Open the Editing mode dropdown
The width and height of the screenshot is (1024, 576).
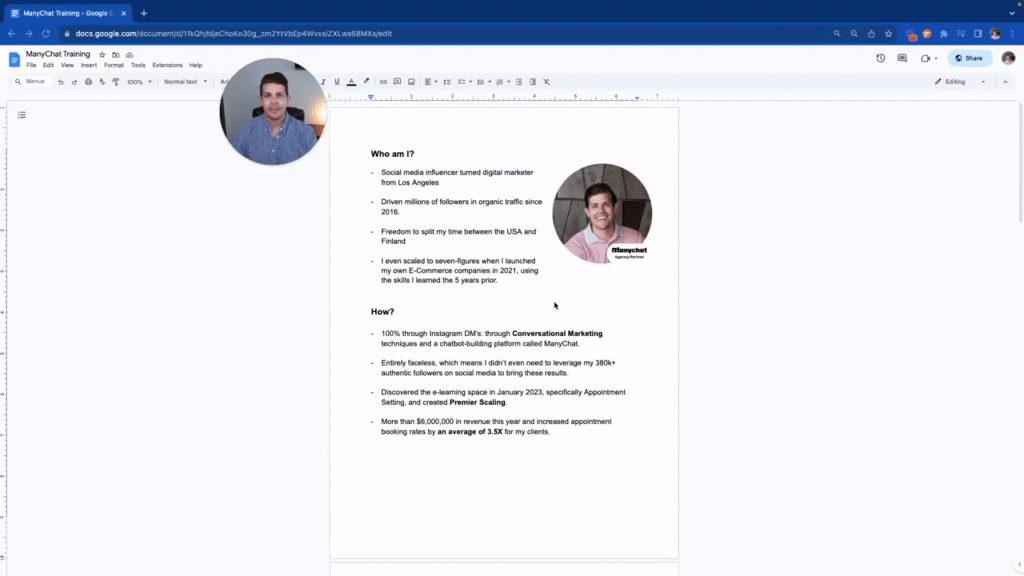pyautogui.click(x=960, y=82)
